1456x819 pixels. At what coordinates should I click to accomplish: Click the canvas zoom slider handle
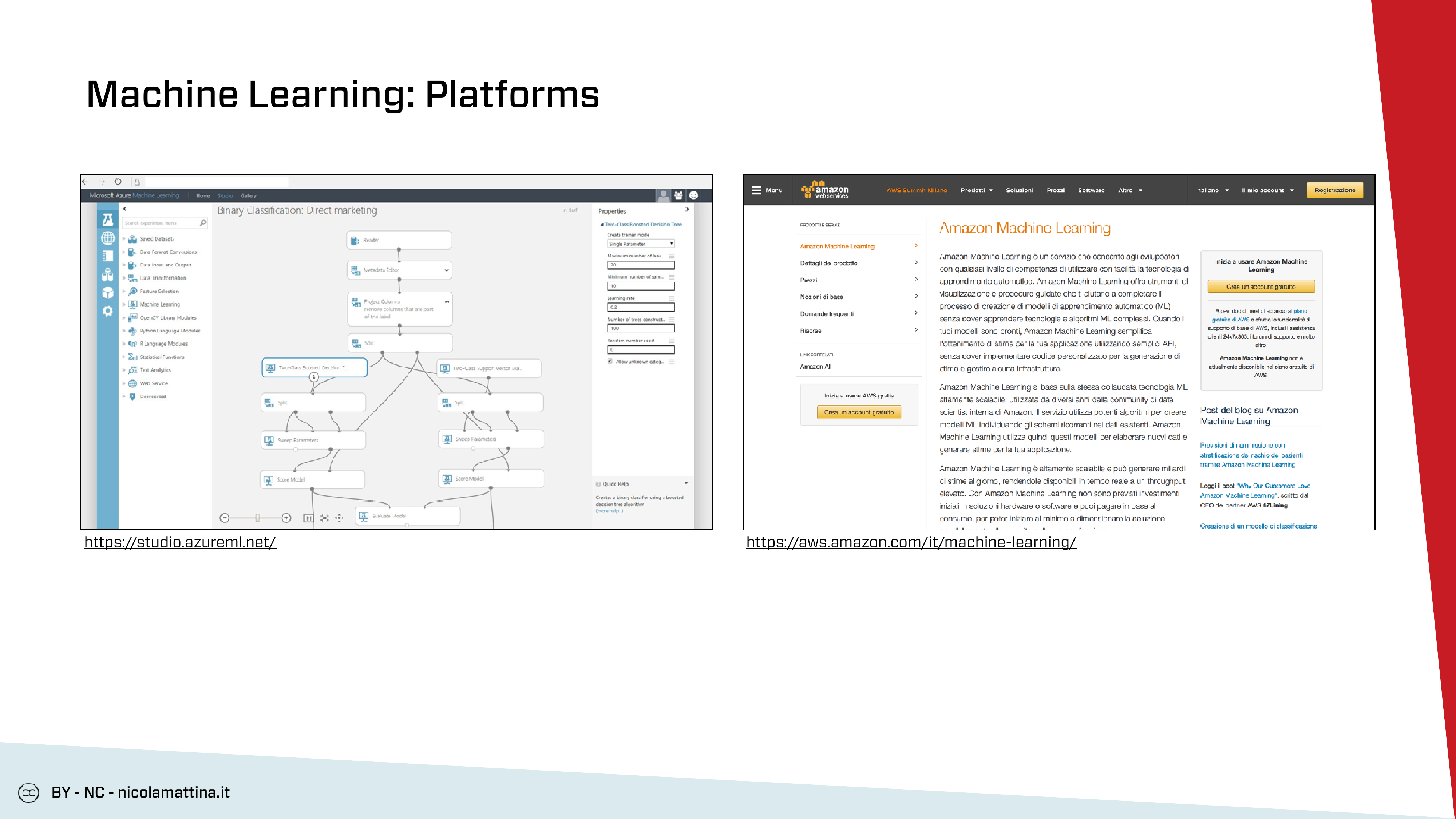(257, 518)
